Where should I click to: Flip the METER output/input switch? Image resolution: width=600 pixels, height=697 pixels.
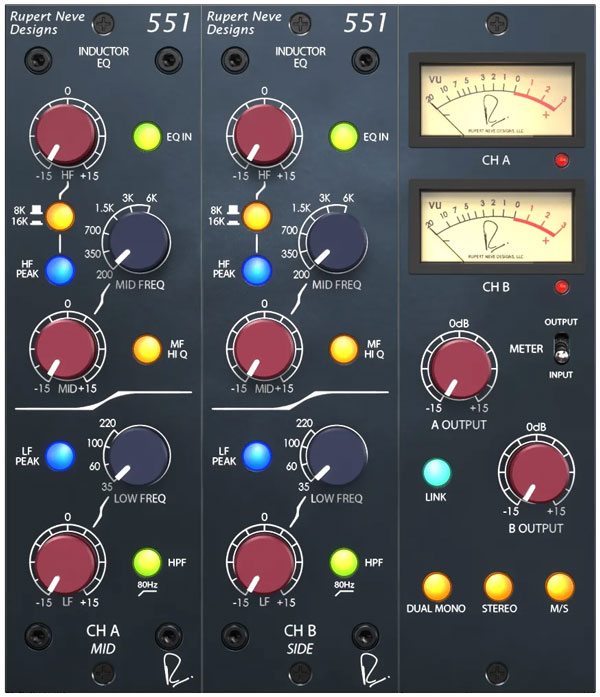pos(561,348)
